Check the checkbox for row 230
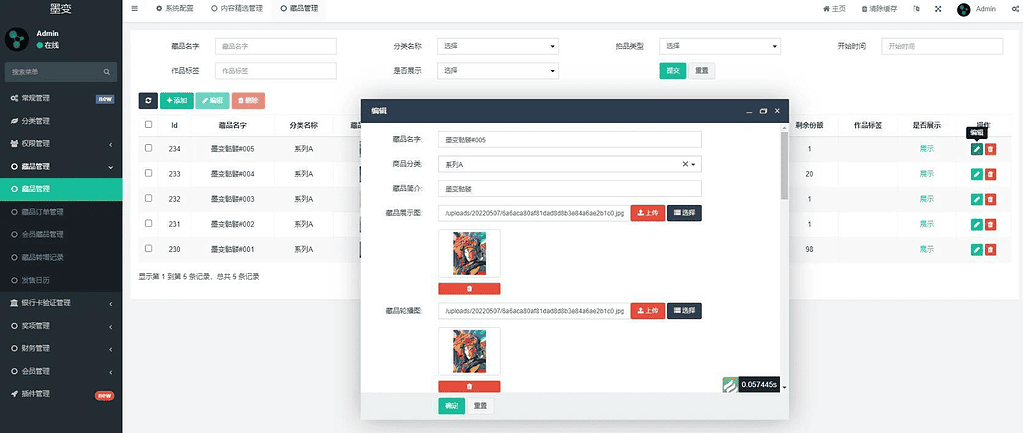The width and height of the screenshot is (1023, 433). pyautogui.click(x=148, y=248)
